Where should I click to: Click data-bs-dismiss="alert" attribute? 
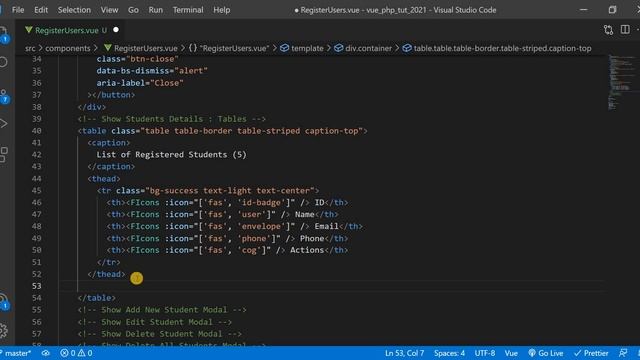[x=152, y=71]
